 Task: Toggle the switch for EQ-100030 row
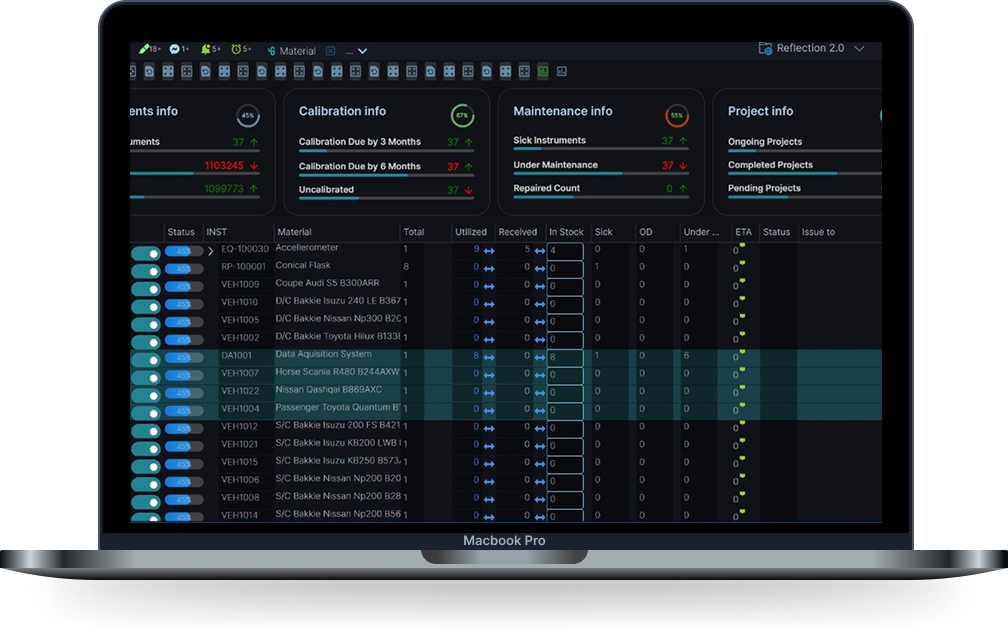pyautogui.click(x=146, y=253)
